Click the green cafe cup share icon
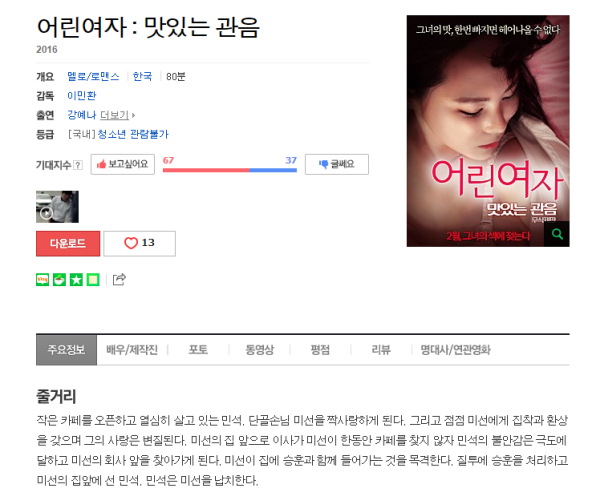Viewport: 600px width, 500px height. pos(59,280)
